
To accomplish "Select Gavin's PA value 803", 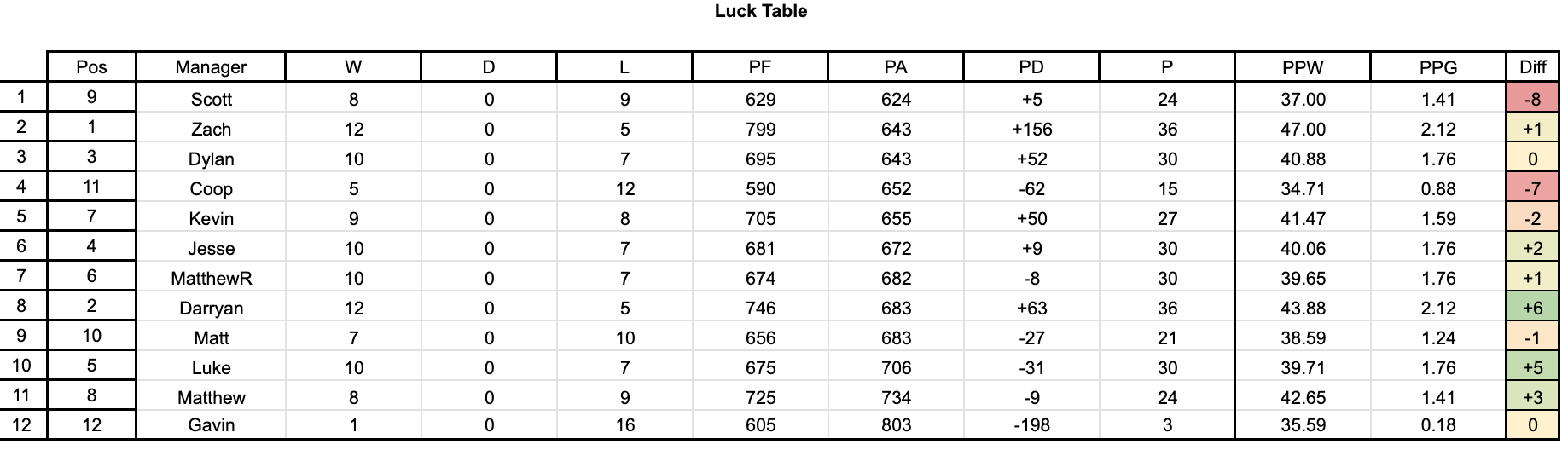I will 896,424.
